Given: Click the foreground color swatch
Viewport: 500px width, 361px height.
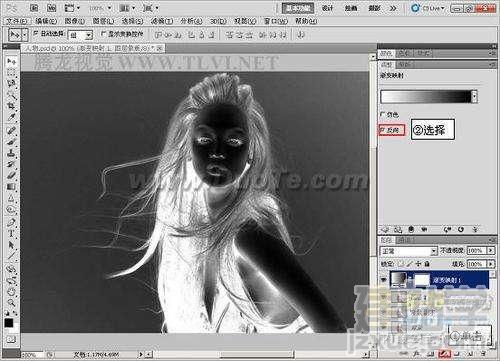Looking at the screenshot, I should [x=9, y=323].
